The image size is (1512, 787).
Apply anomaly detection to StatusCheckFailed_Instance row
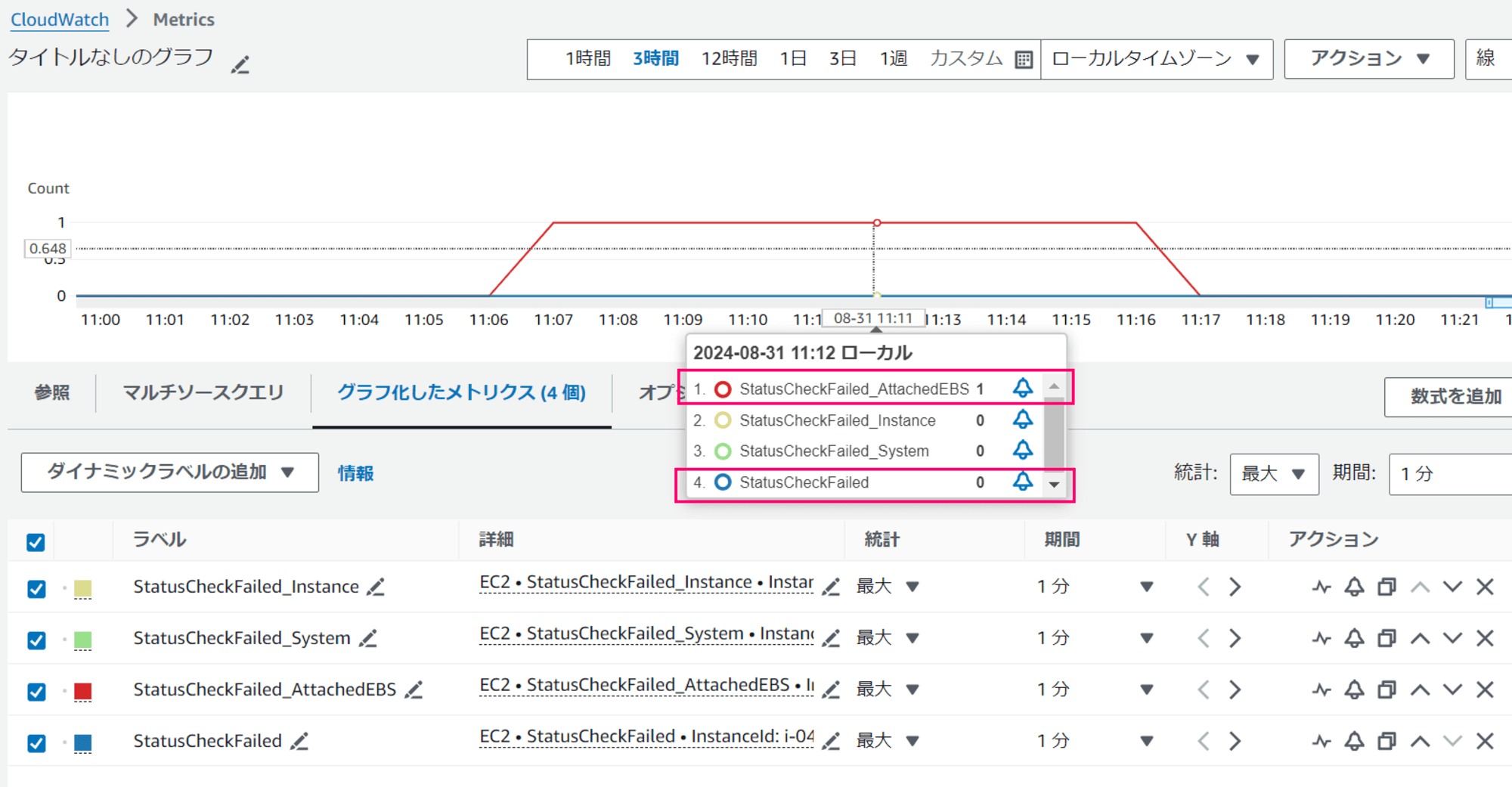pos(1321,587)
